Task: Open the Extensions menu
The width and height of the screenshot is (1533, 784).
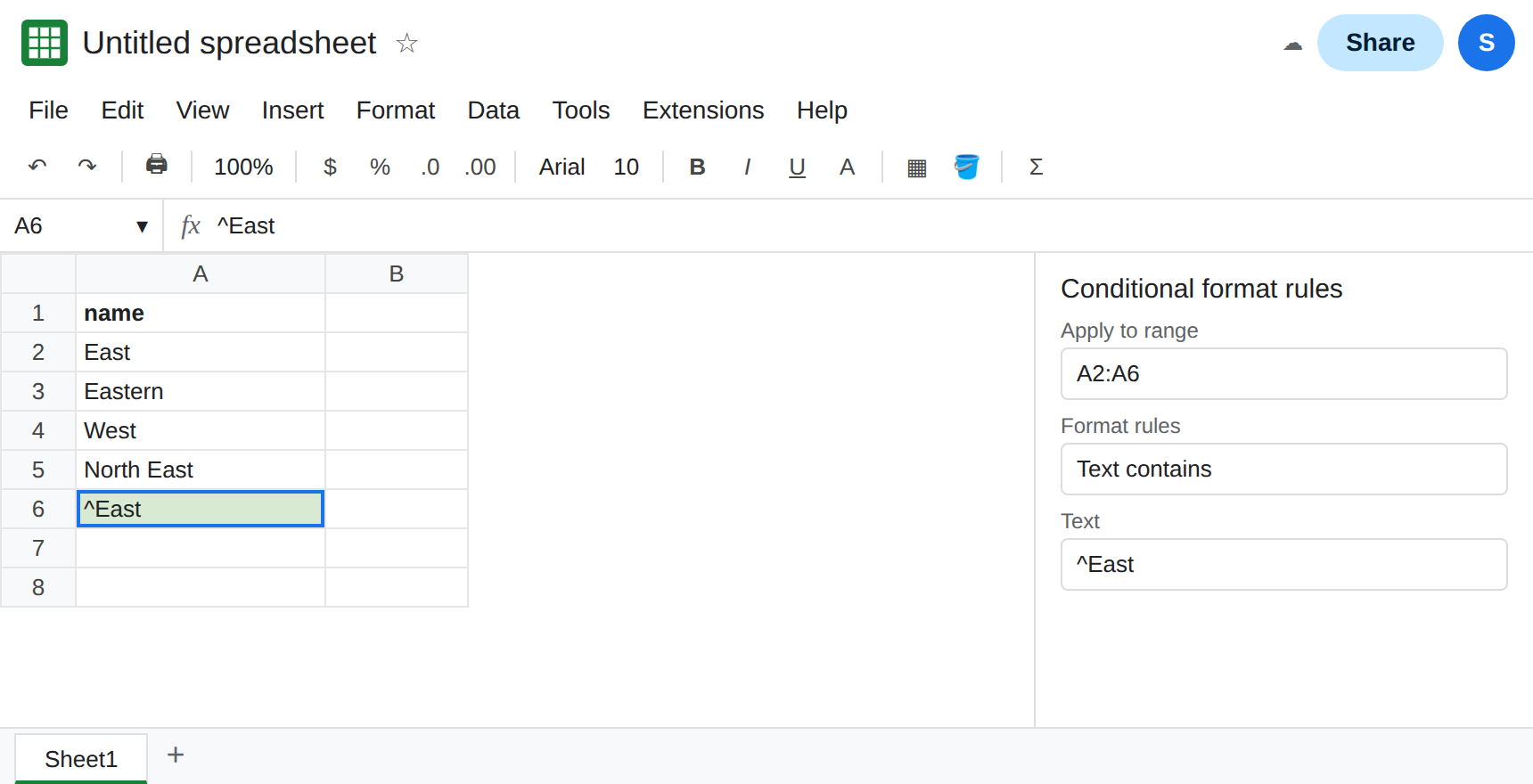Action: click(x=703, y=110)
